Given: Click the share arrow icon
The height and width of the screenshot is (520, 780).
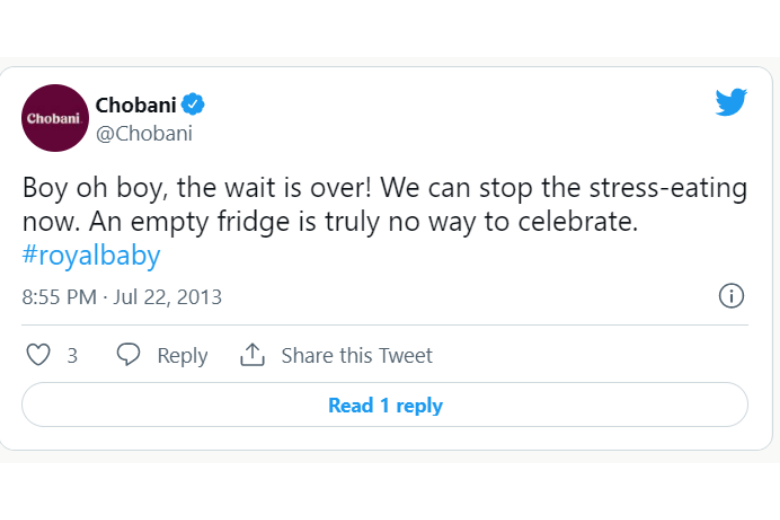Looking at the screenshot, I should click(252, 355).
